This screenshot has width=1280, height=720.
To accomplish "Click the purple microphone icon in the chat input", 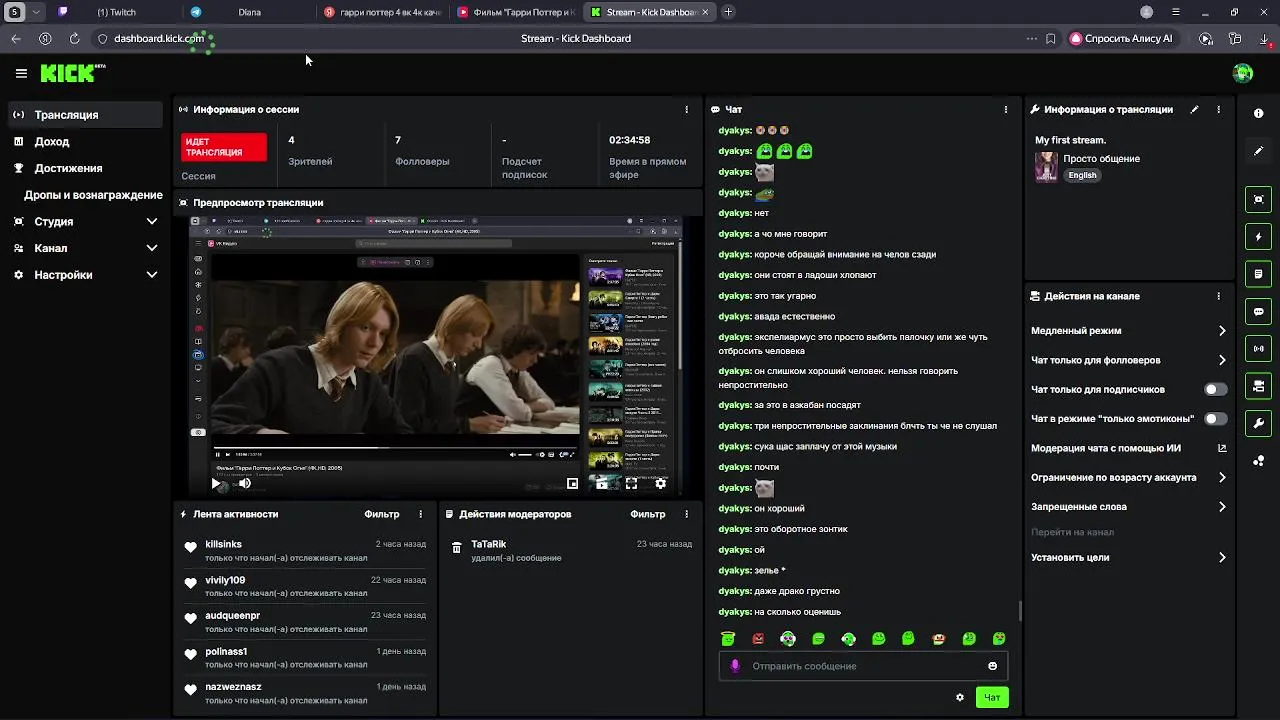I will tap(736, 666).
